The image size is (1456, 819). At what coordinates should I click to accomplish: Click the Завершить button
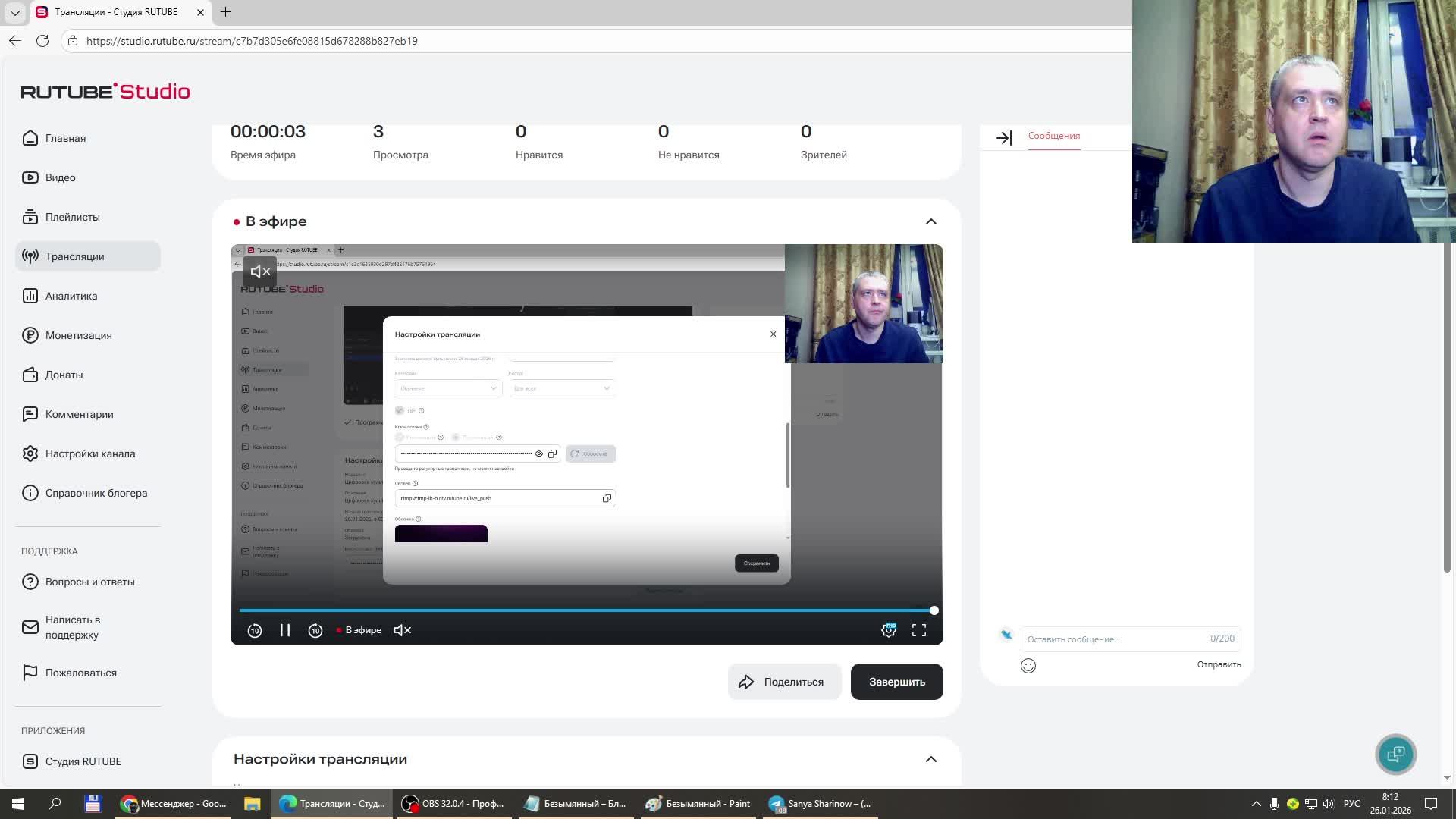[896, 682]
